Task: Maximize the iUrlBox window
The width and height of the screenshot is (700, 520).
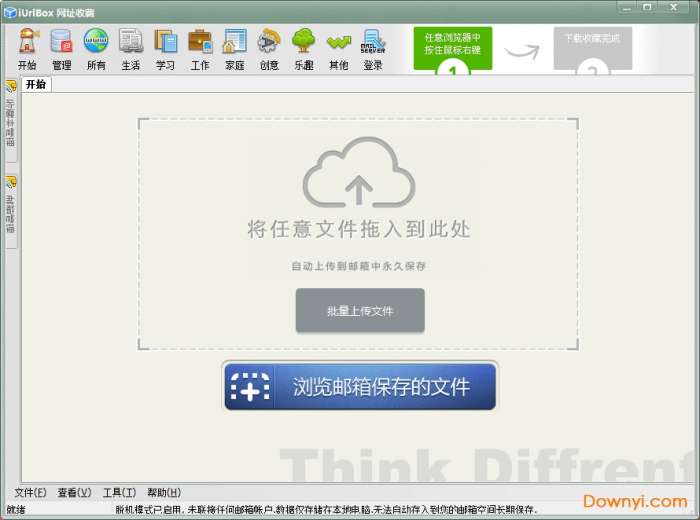Action: pos(647,8)
